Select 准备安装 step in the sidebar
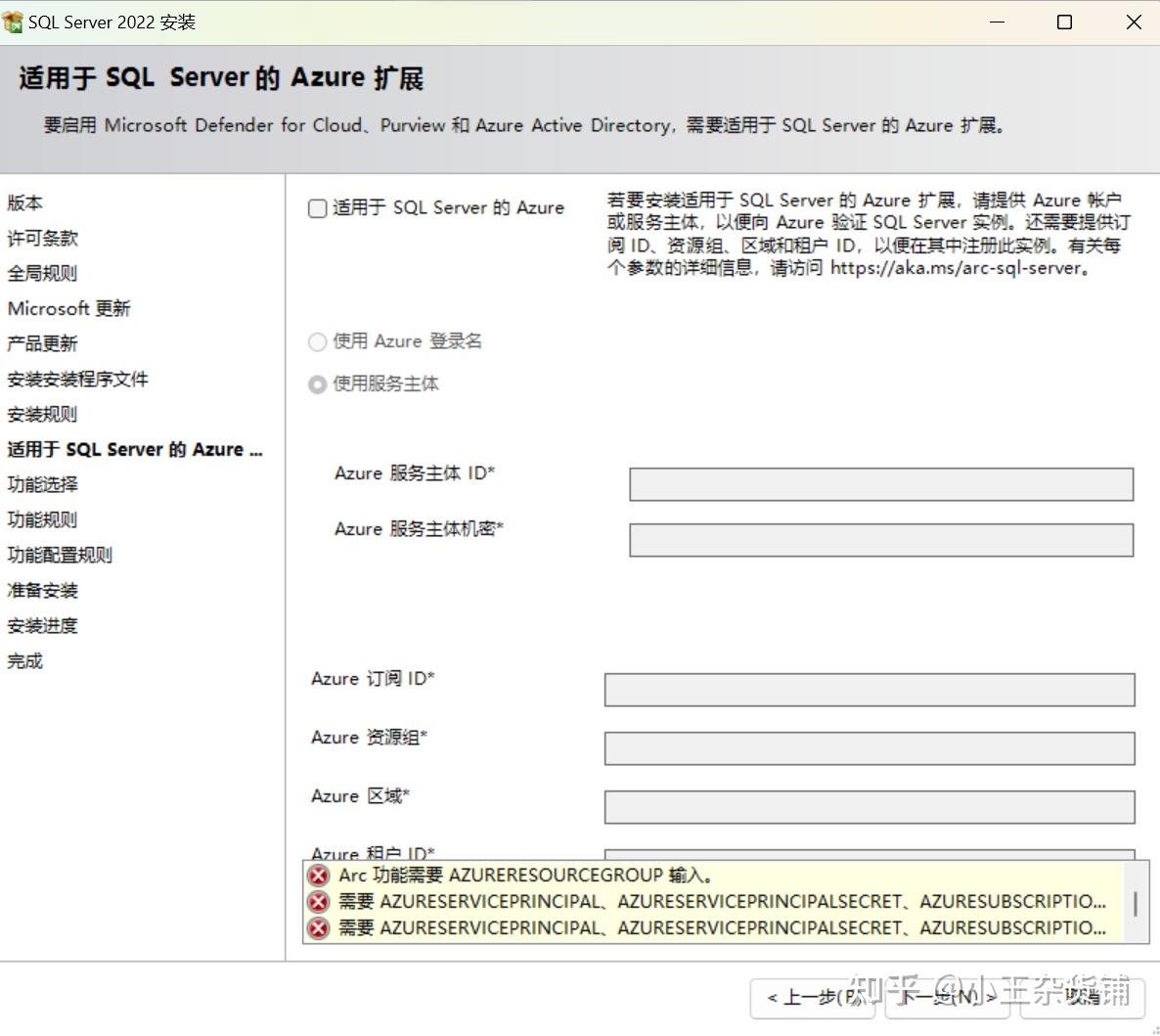 click(x=41, y=590)
